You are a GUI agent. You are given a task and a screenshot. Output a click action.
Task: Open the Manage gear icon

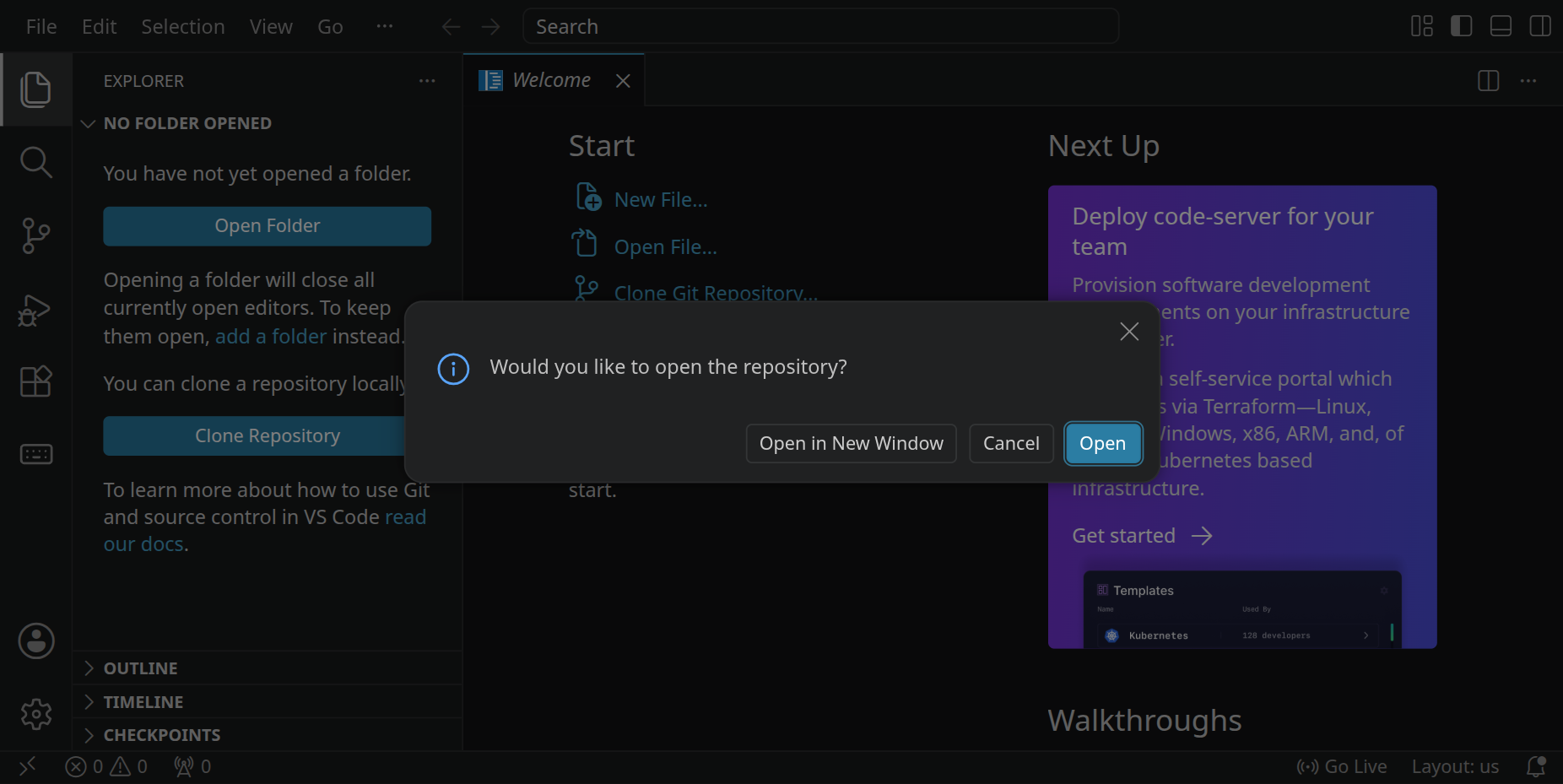coord(35,714)
